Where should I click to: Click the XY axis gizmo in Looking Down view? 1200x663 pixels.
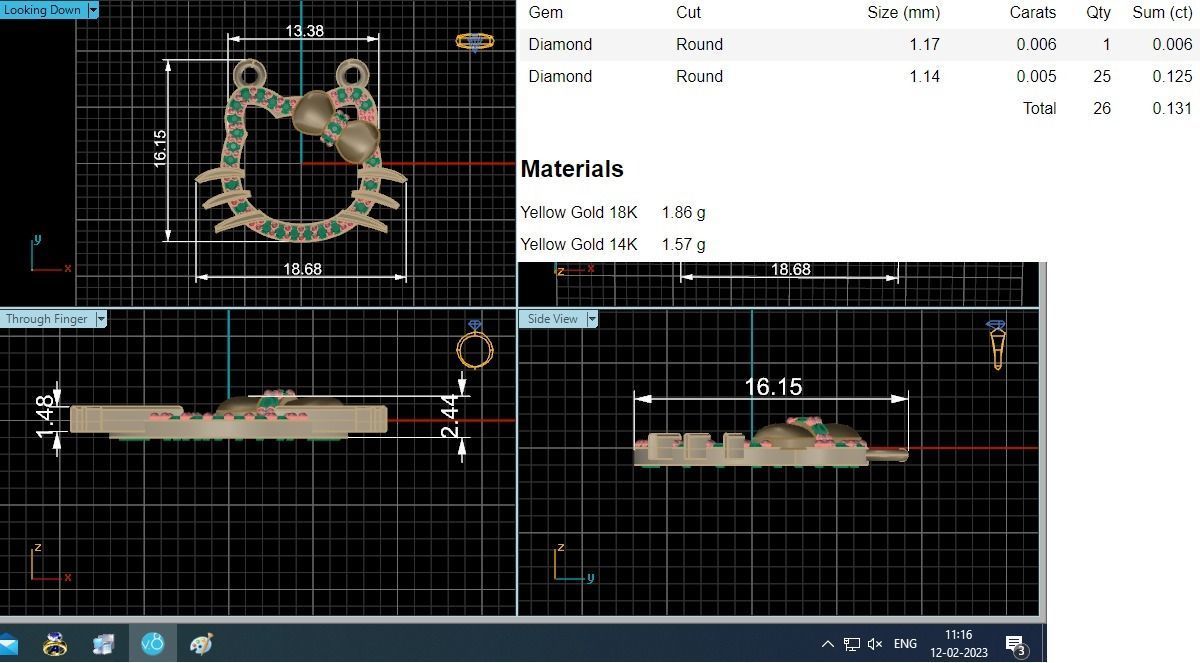tap(50, 255)
